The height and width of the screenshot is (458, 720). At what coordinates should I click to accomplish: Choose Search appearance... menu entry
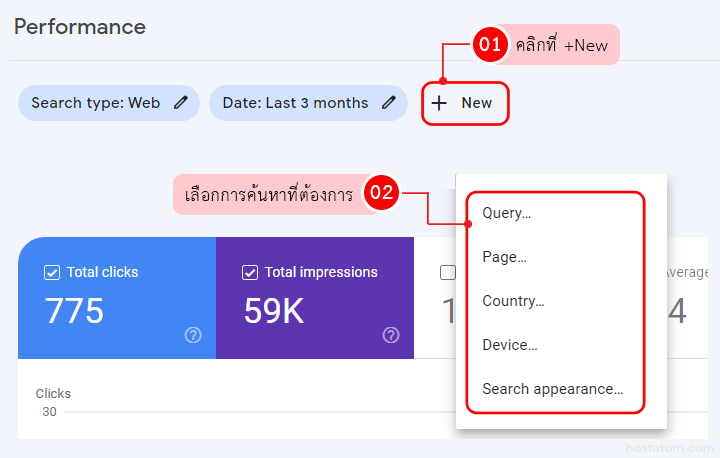[552, 389]
